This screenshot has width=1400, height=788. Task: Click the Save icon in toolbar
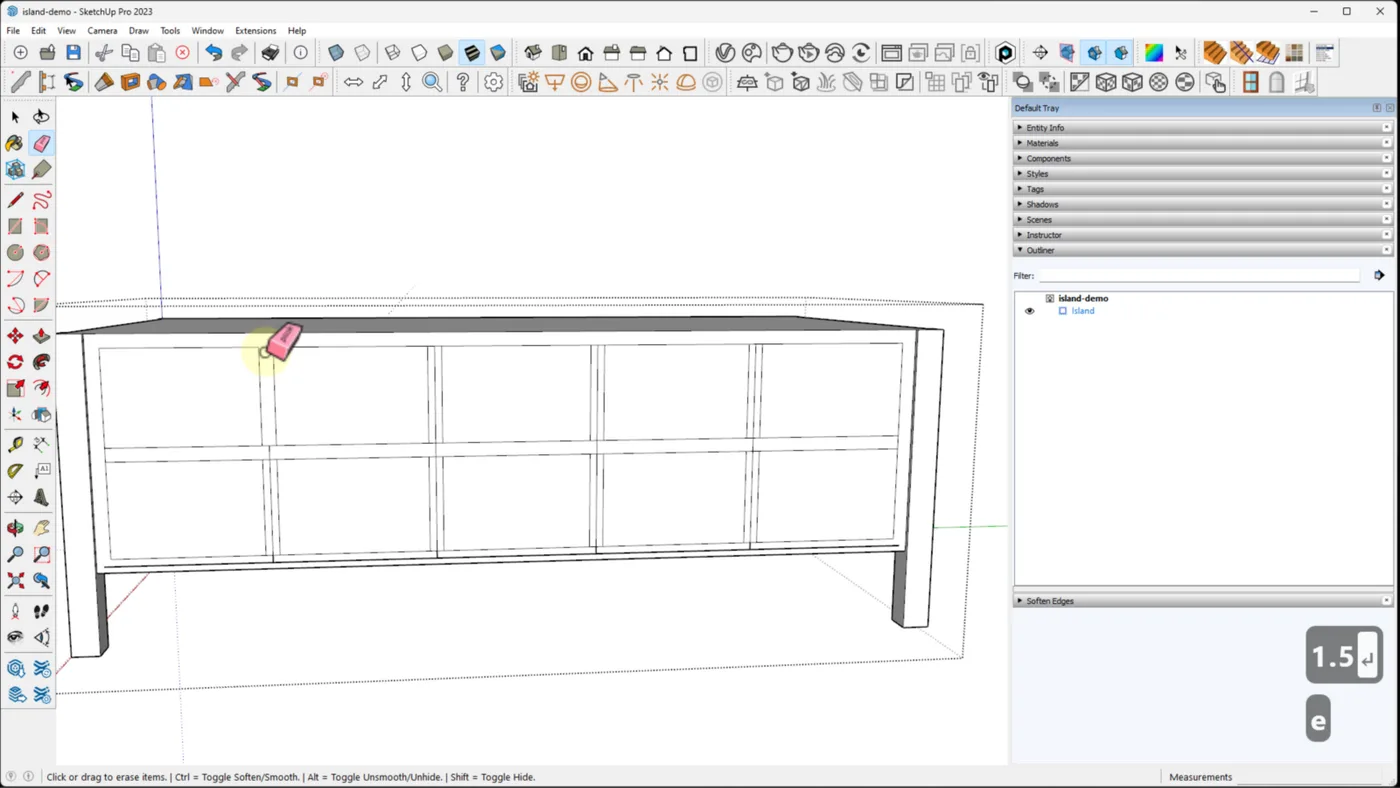tap(73, 53)
